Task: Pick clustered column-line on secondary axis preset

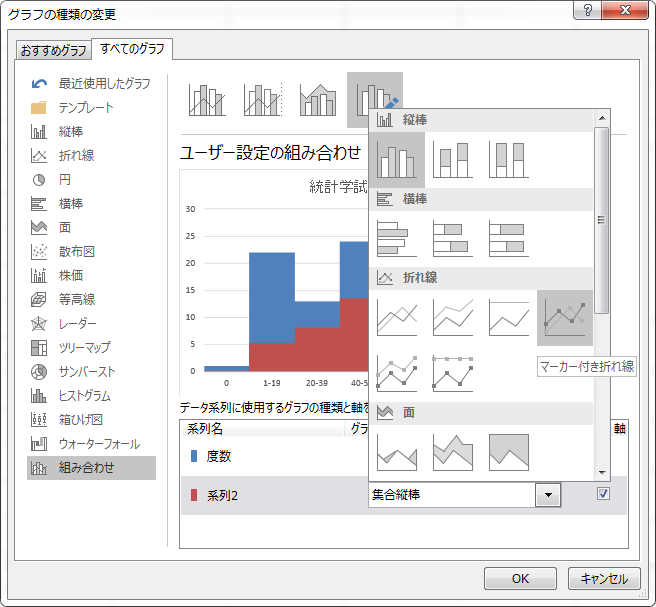Action: point(263,100)
